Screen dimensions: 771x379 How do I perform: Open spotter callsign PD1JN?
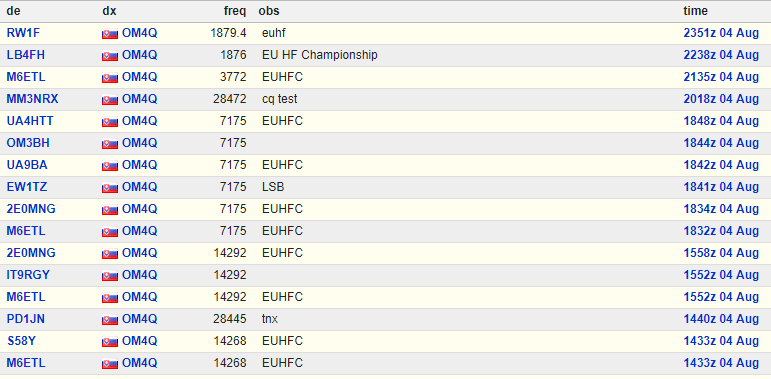26,319
